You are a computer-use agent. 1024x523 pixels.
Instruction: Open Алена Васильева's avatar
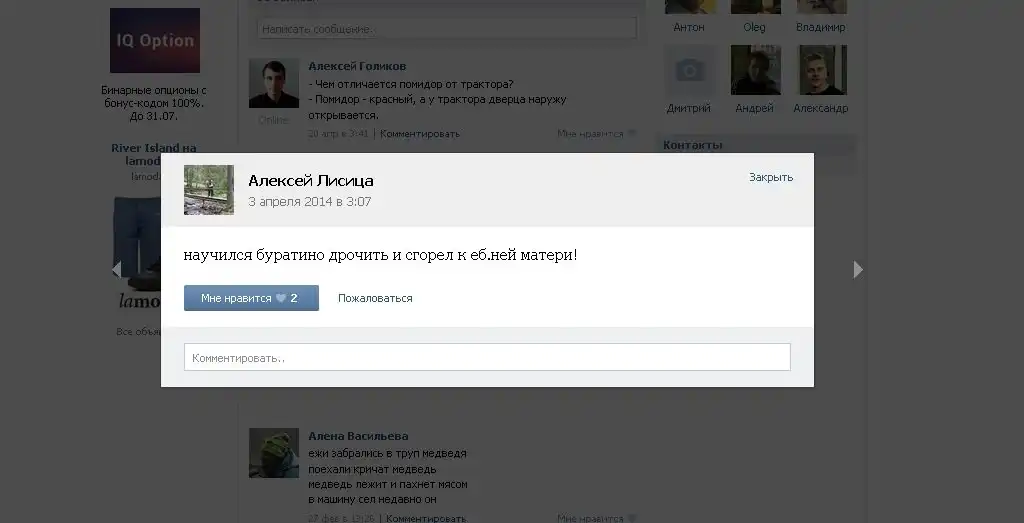(x=274, y=453)
